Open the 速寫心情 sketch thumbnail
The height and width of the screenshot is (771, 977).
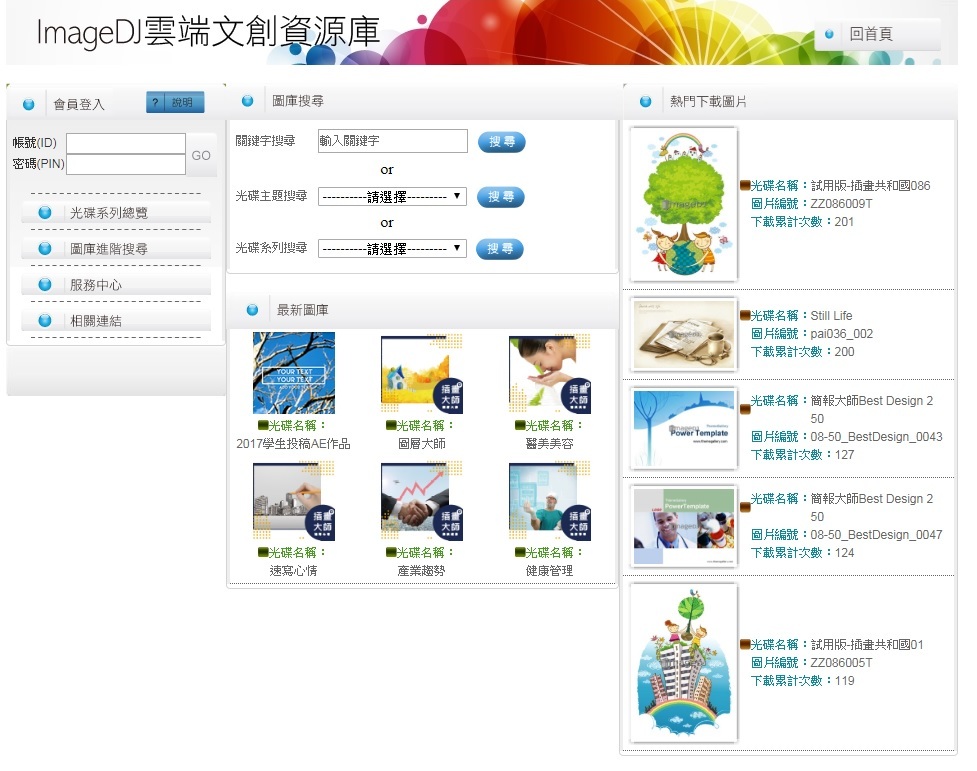294,500
